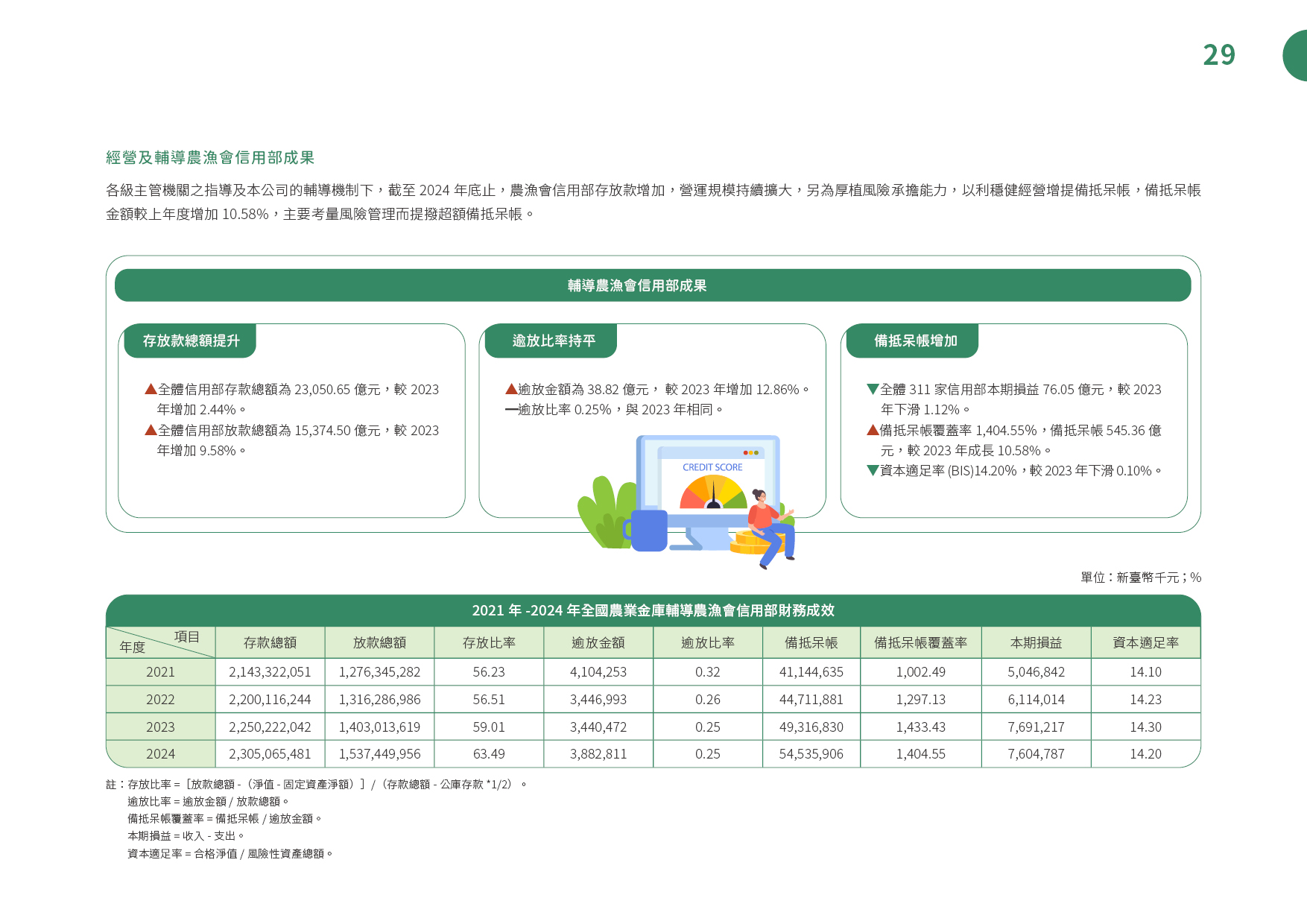The height and width of the screenshot is (924, 1307).
Task: Click the 2022 year row label
Action: [160, 700]
